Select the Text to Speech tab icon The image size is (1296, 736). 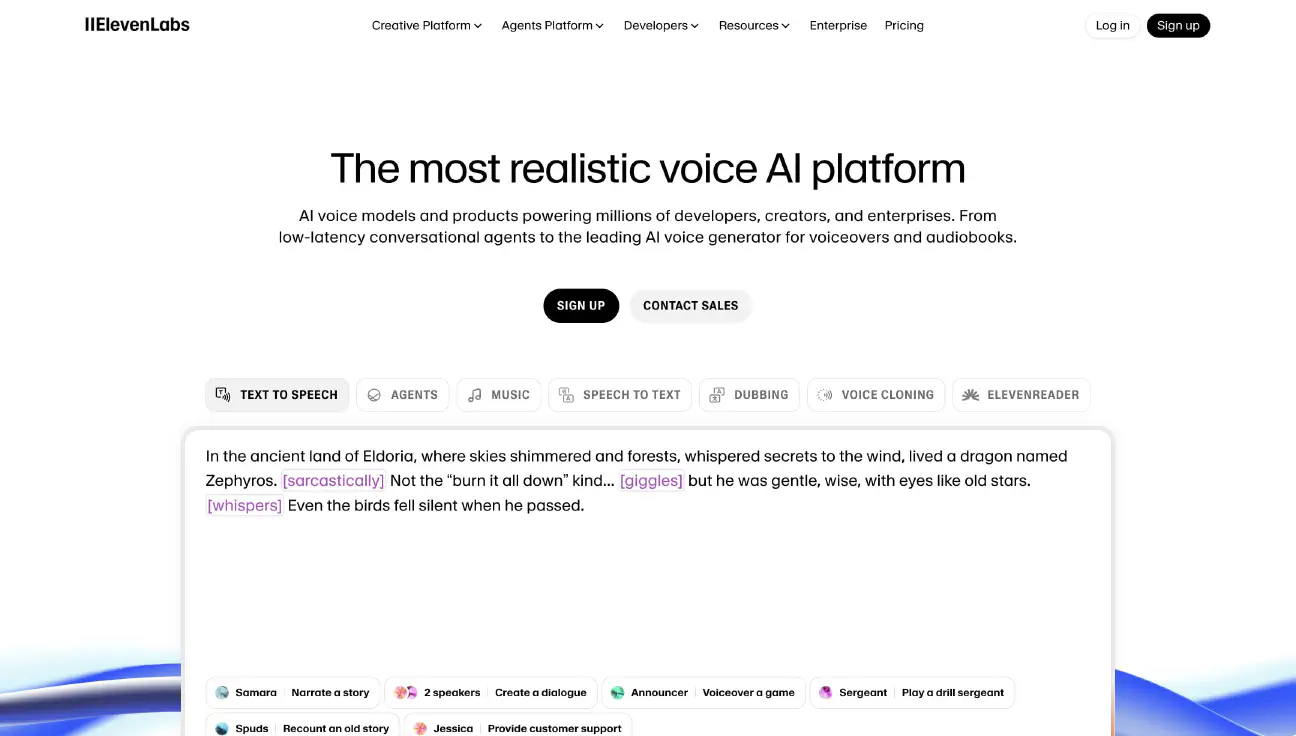coord(223,395)
